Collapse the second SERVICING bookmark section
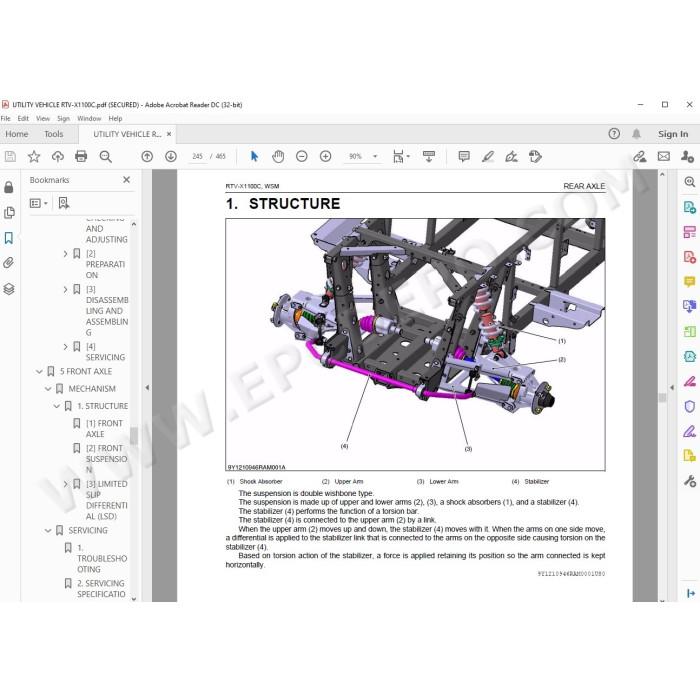 [48, 530]
